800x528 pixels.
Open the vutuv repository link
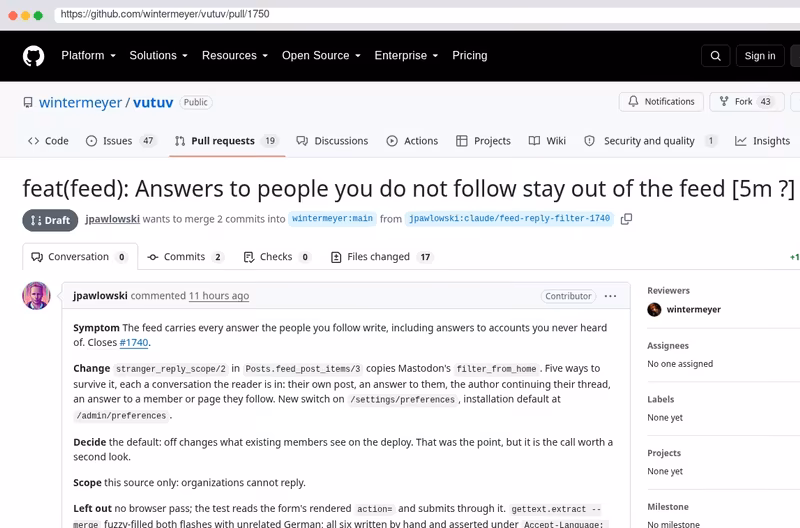tap(153, 103)
